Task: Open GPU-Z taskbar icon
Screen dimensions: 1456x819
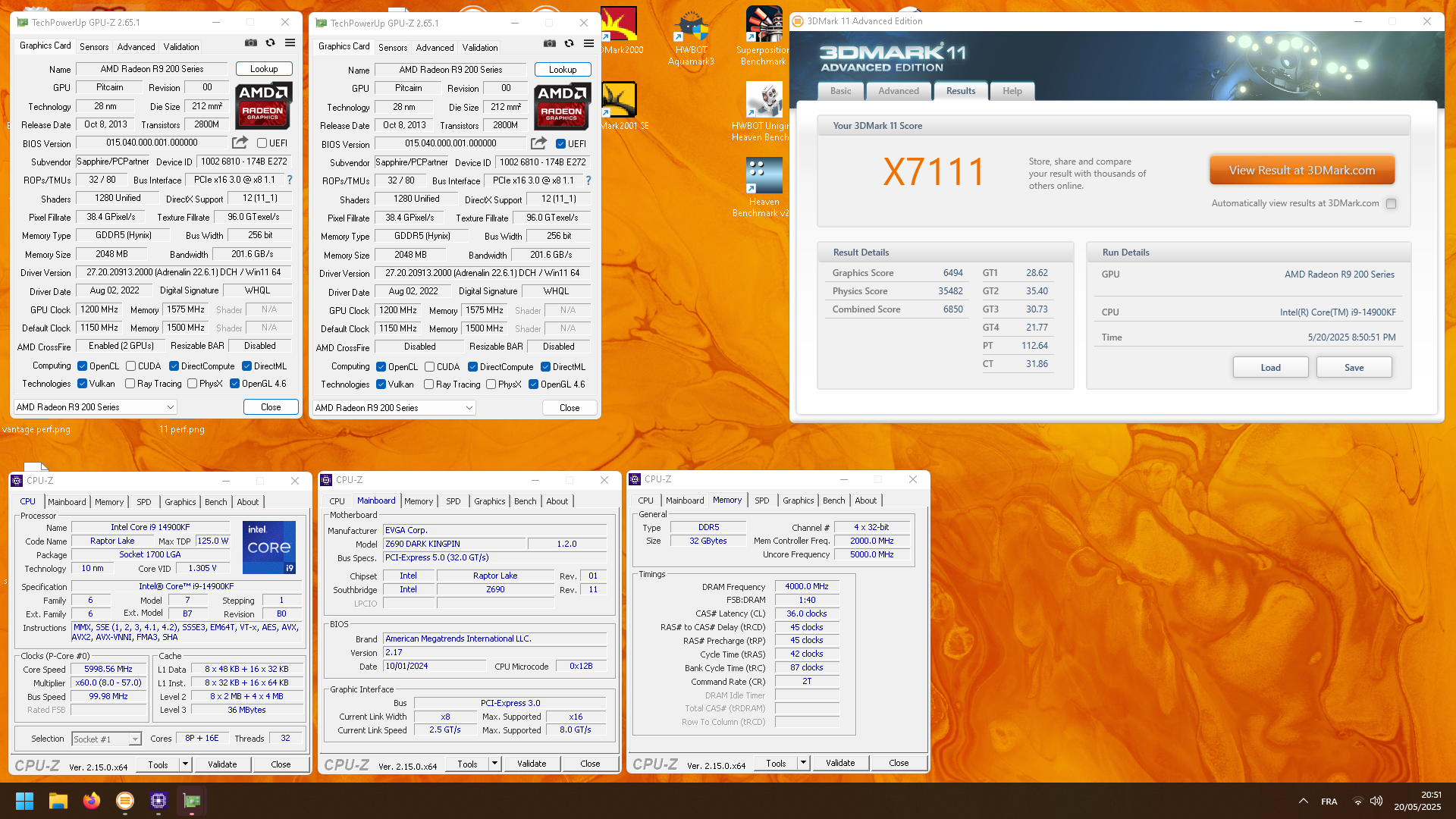Action: (x=192, y=801)
